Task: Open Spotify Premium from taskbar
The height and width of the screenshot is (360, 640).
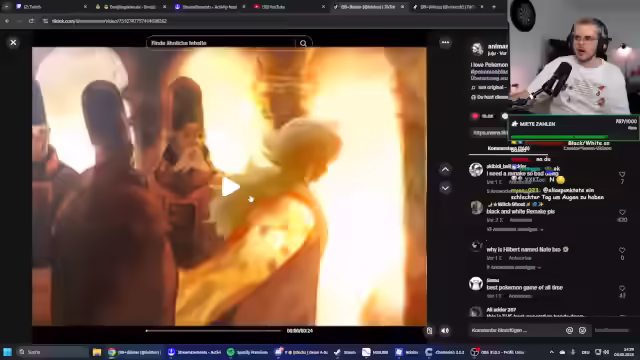Action: (247, 352)
